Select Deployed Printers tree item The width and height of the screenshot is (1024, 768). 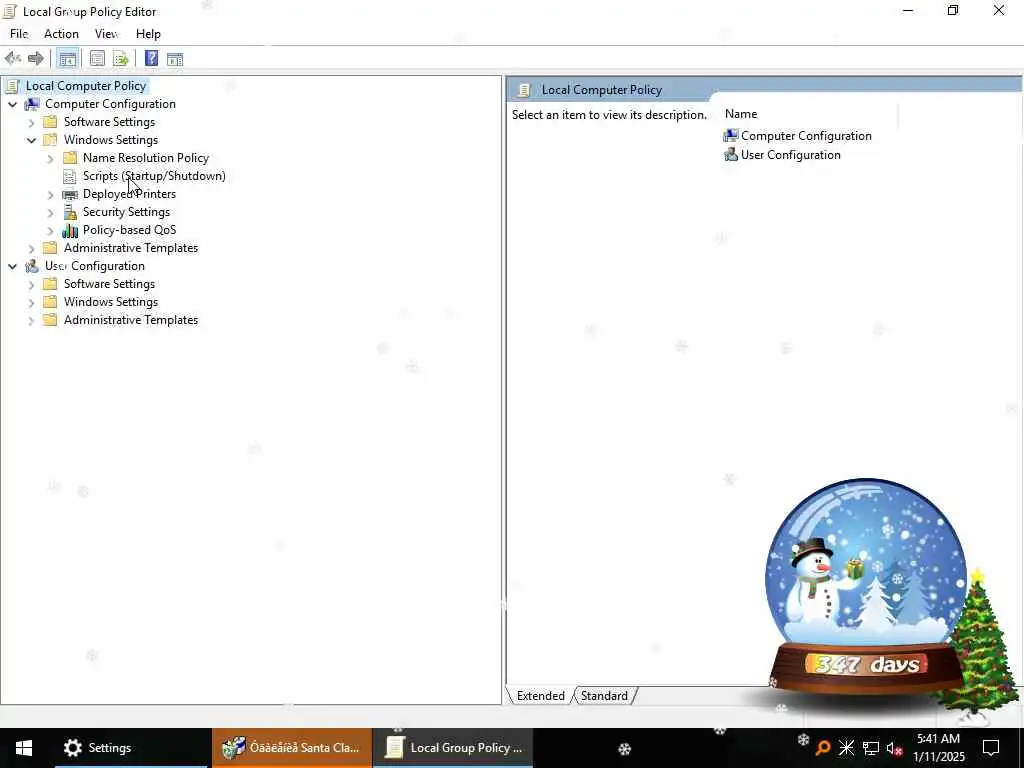(x=129, y=194)
